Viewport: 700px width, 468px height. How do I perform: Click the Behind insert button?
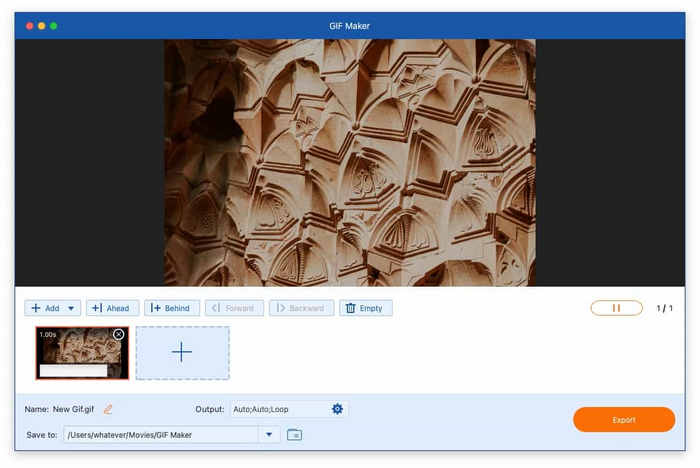pos(171,308)
